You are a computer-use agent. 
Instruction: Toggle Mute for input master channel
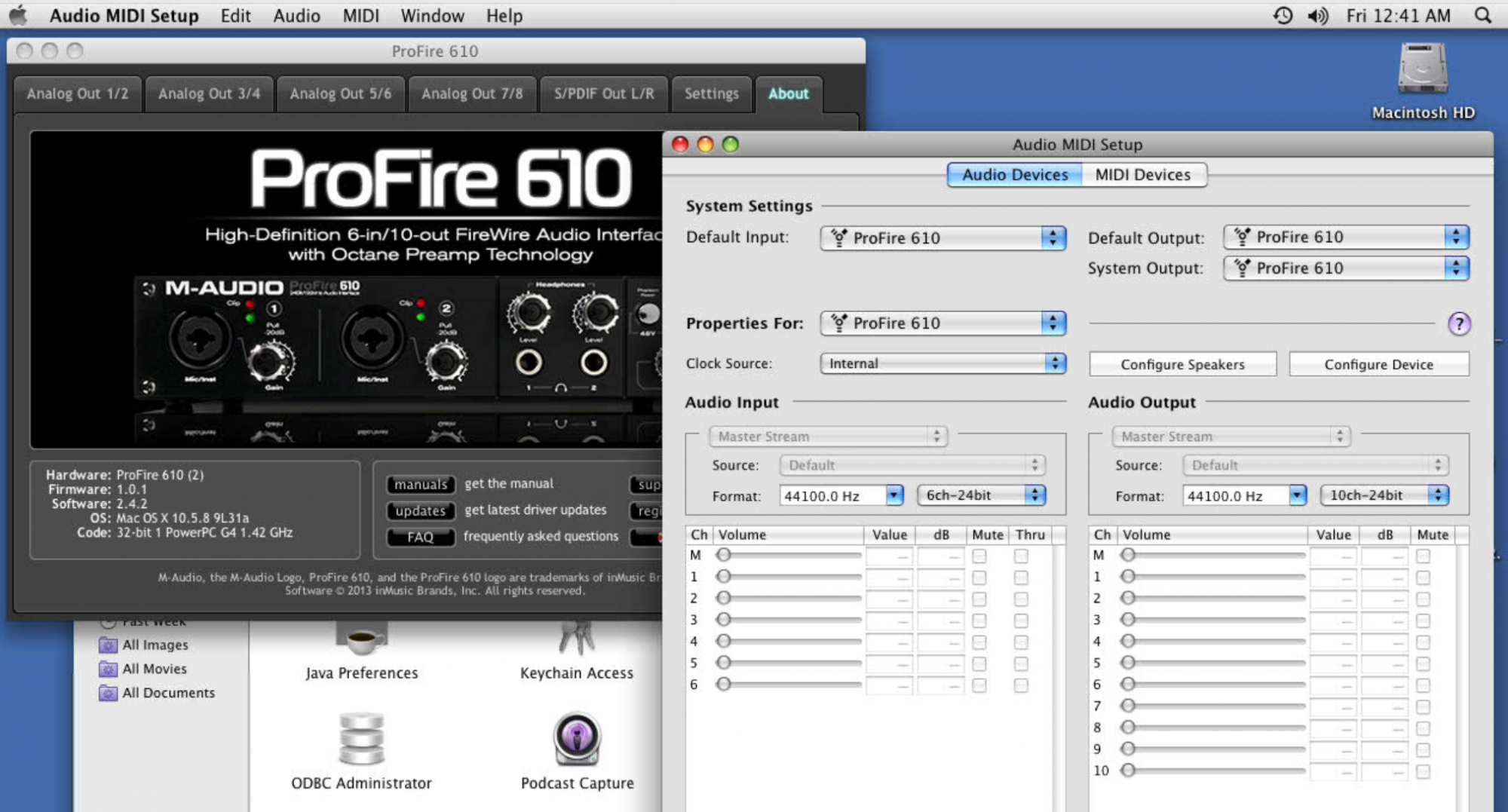(979, 556)
